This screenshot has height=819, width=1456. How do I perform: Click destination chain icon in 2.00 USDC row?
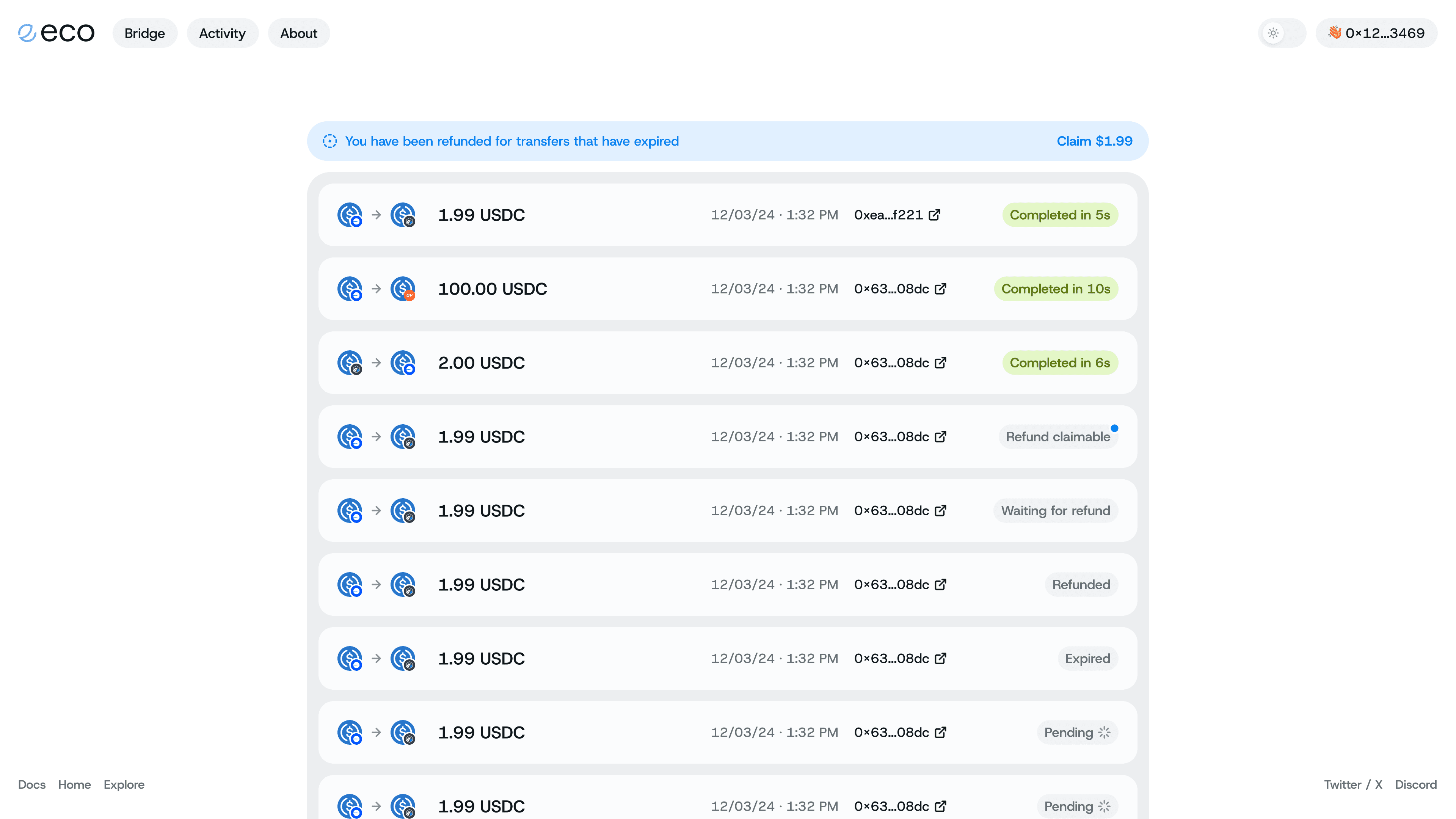[403, 363]
